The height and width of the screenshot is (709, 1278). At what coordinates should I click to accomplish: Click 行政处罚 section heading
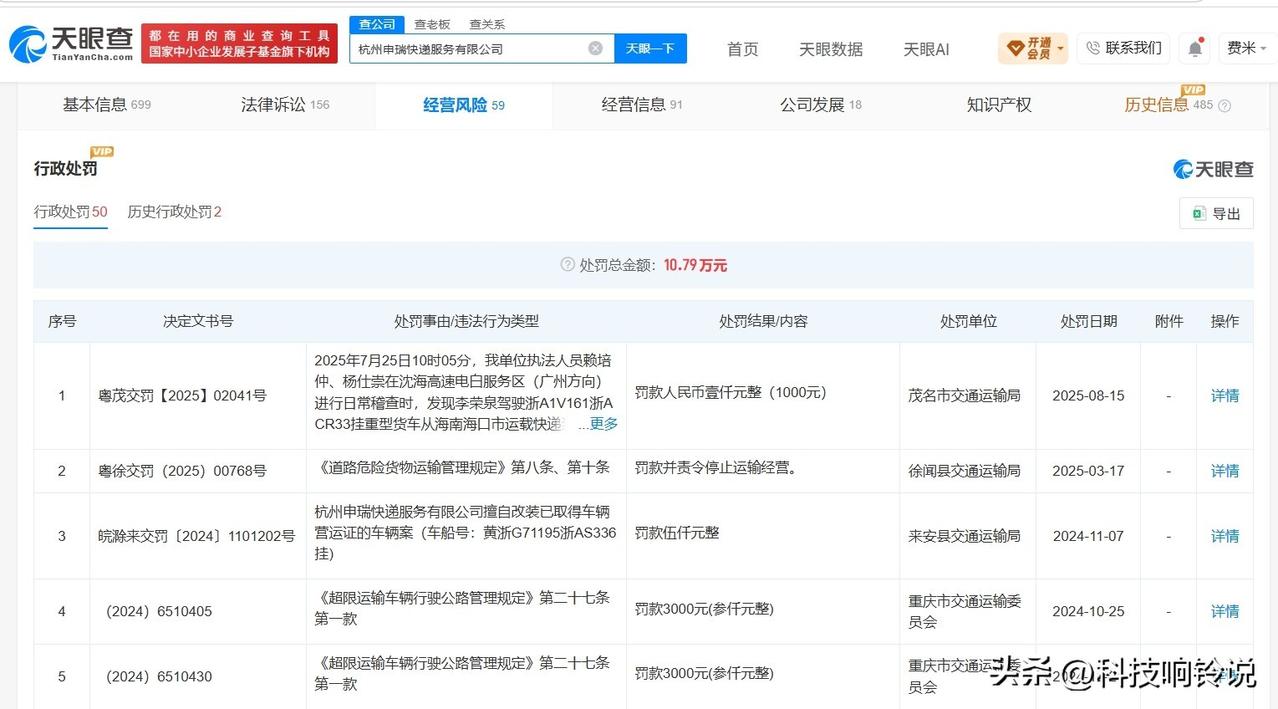click(x=66, y=169)
